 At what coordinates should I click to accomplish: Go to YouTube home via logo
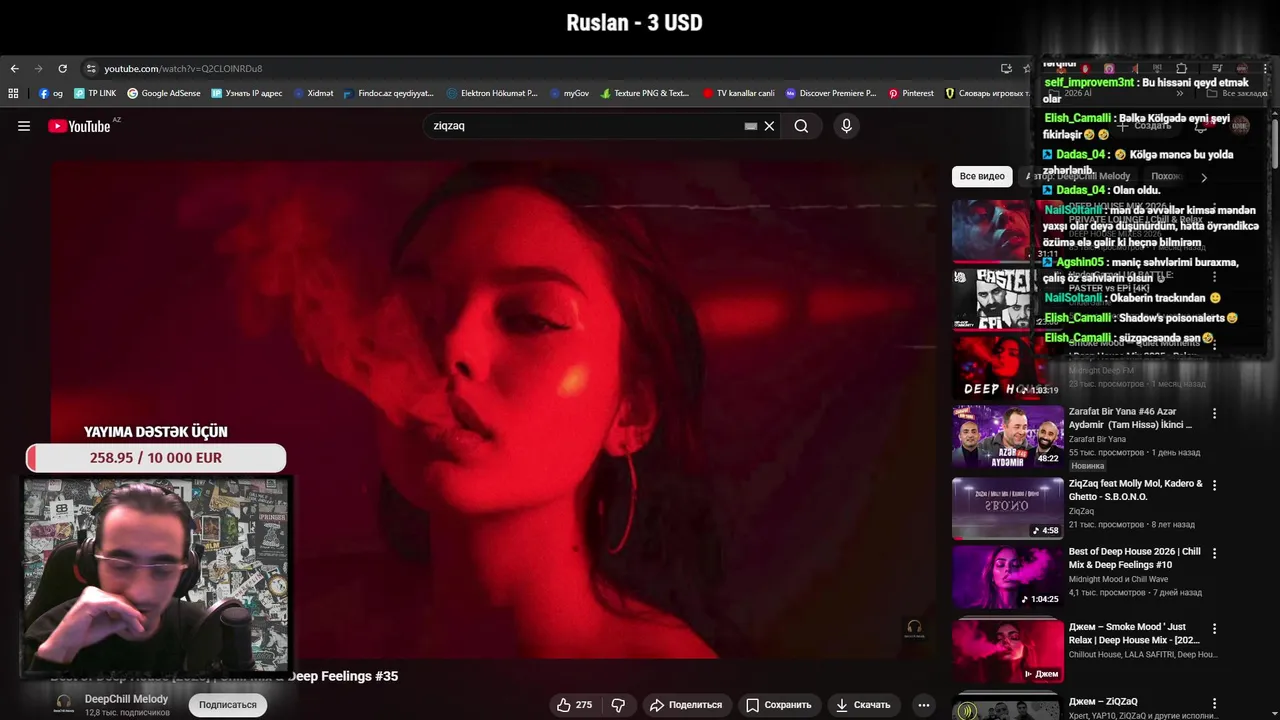pos(79,126)
